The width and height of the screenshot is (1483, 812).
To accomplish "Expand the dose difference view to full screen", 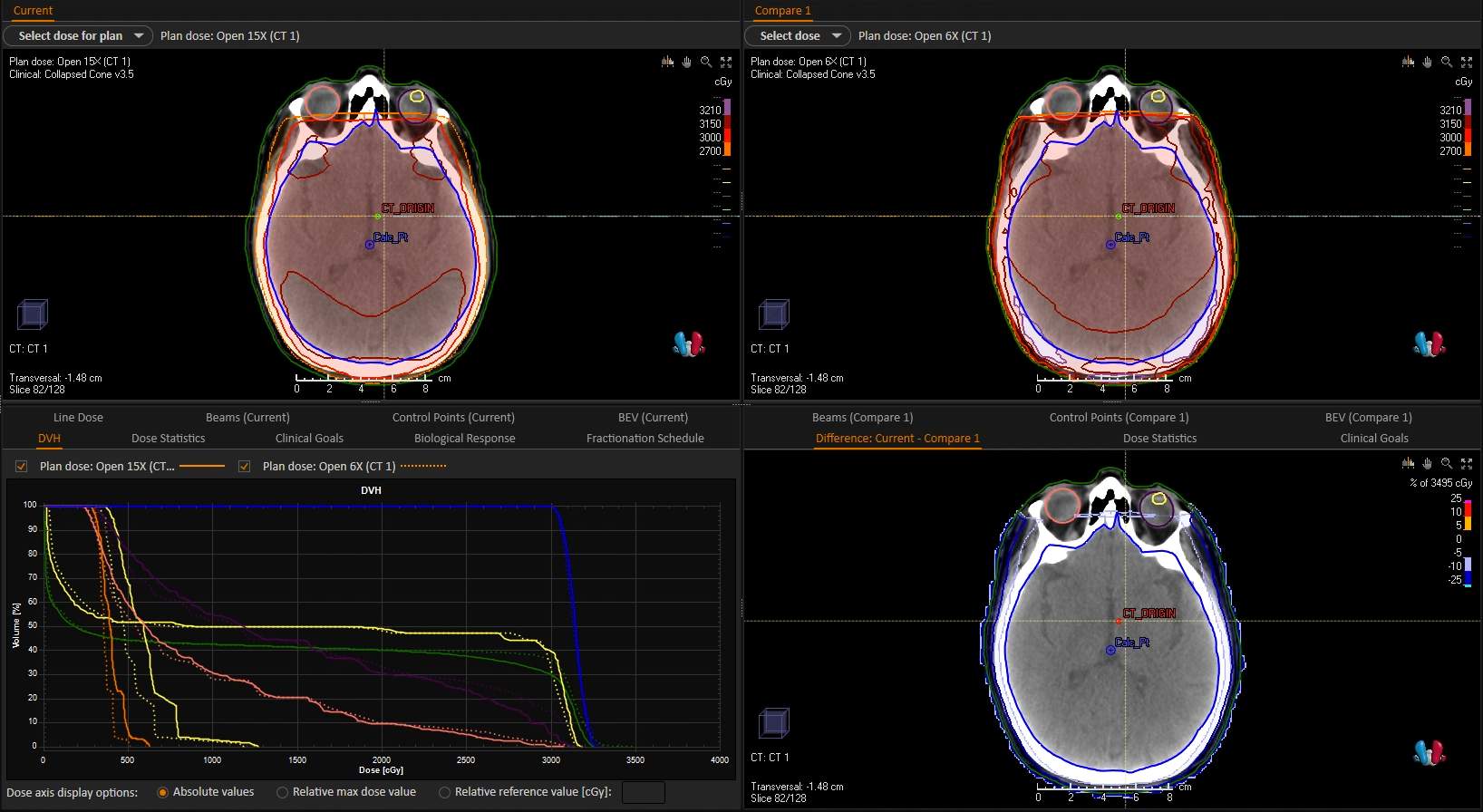I will (x=1467, y=463).
